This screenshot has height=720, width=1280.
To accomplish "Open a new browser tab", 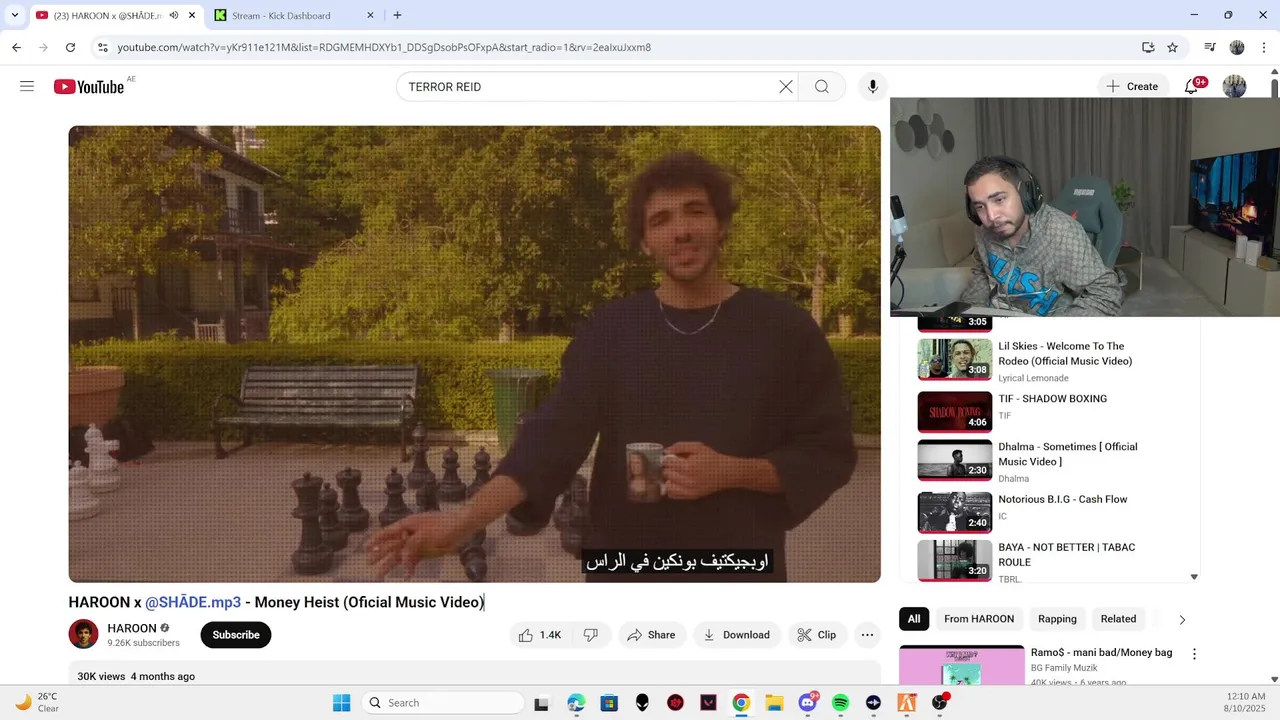I will click(x=397, y=15).
